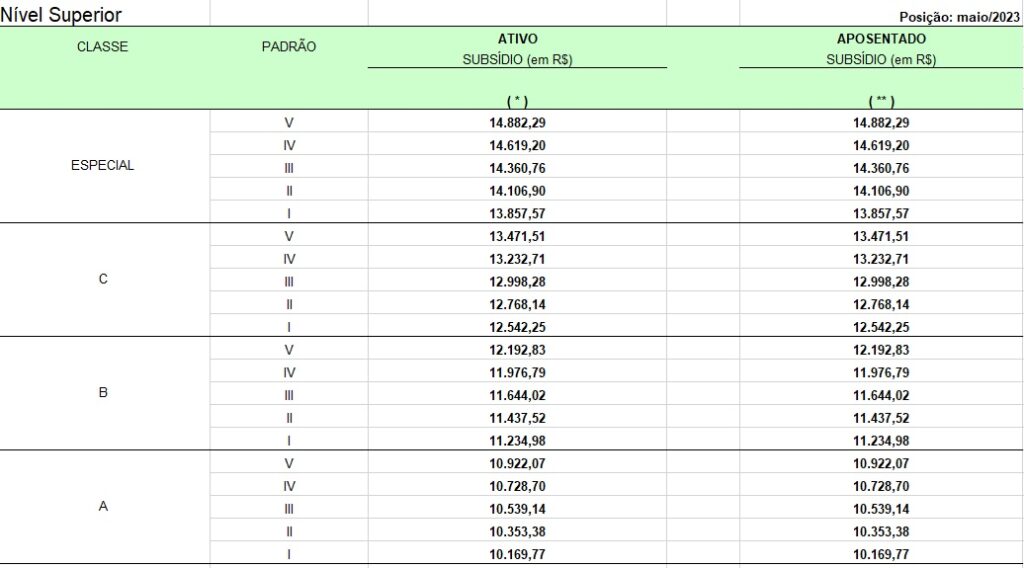Click the CLASSE column header

[x=103, y=47]
